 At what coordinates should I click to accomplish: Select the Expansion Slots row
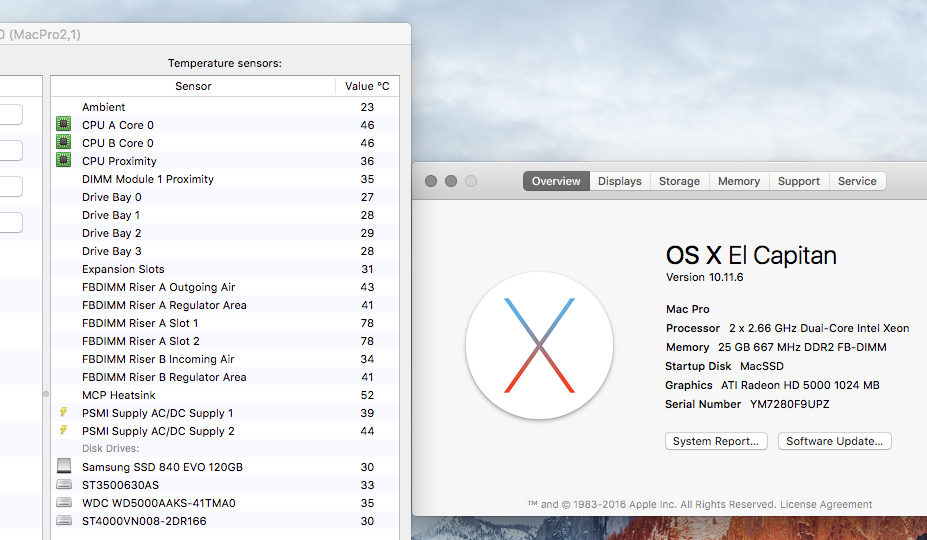pyautogui.click(x=225, y=269)
